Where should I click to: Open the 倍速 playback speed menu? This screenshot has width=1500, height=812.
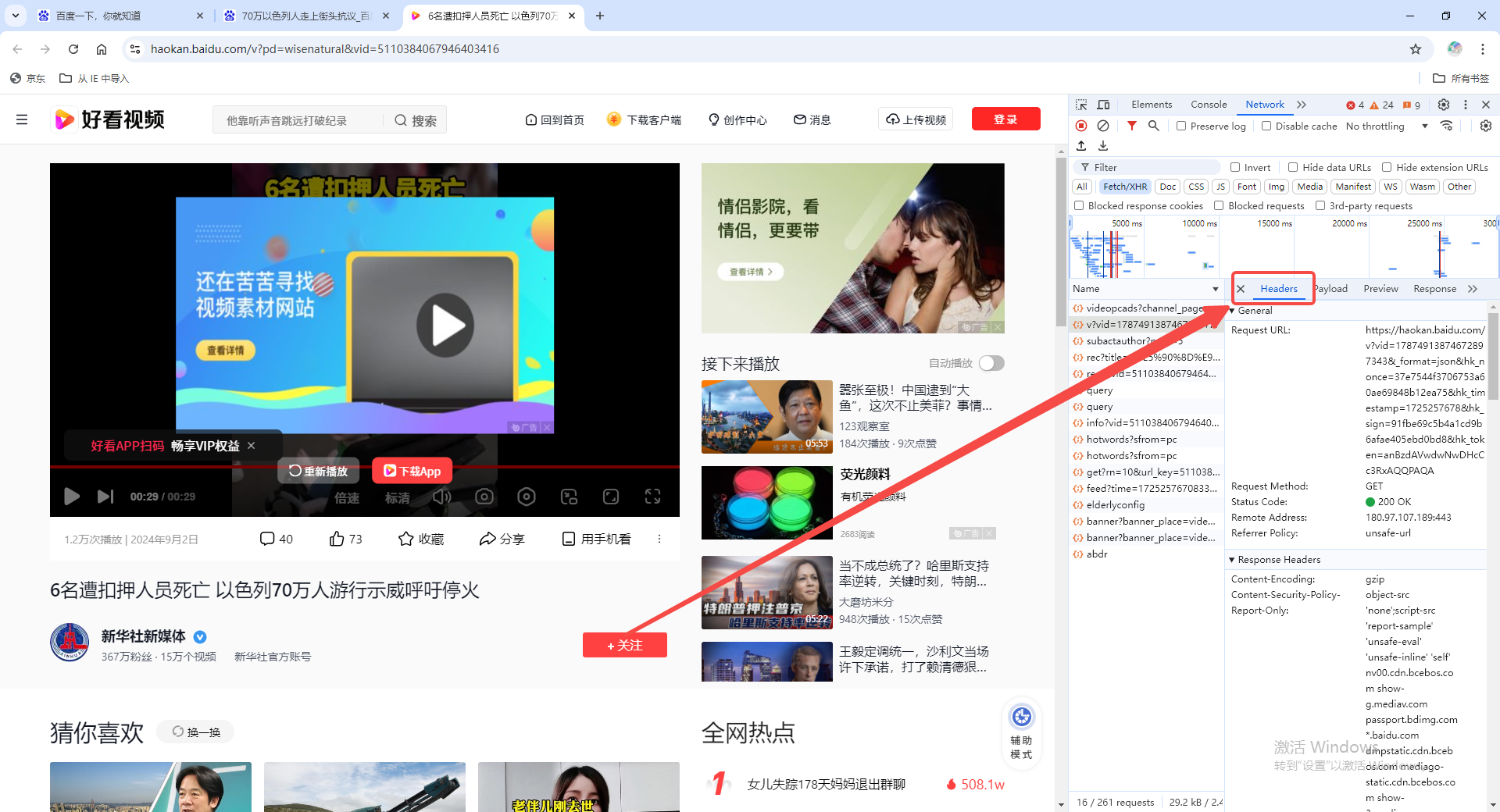point(347,497)
